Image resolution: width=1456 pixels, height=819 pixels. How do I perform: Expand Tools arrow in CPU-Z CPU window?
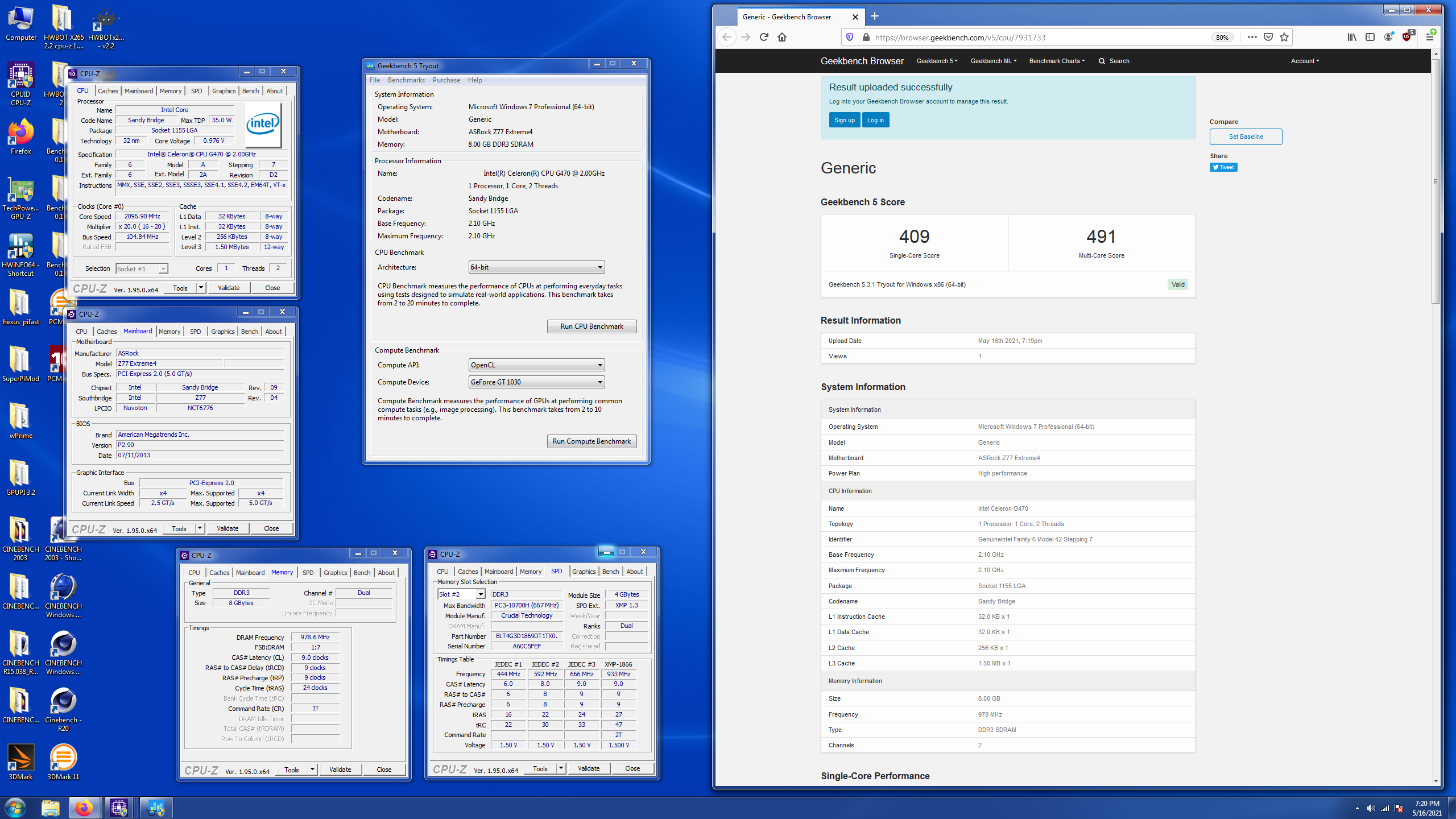201,288
